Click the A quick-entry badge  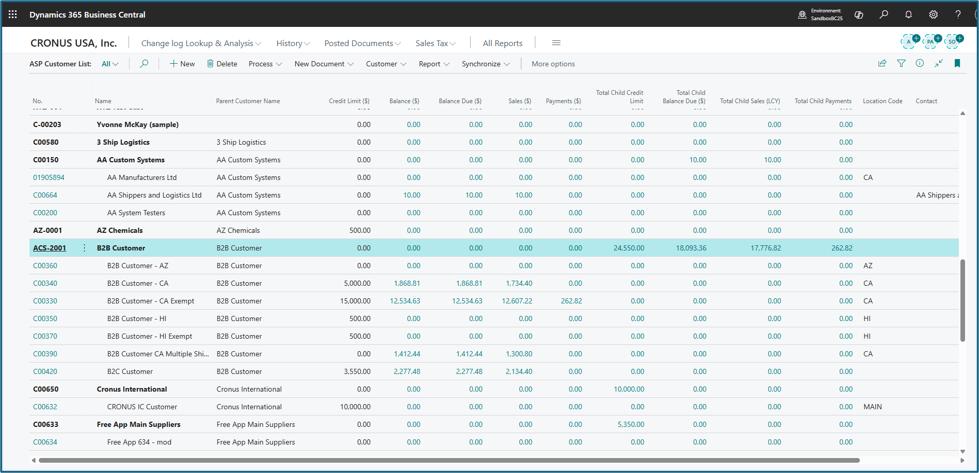pos(910,41)
